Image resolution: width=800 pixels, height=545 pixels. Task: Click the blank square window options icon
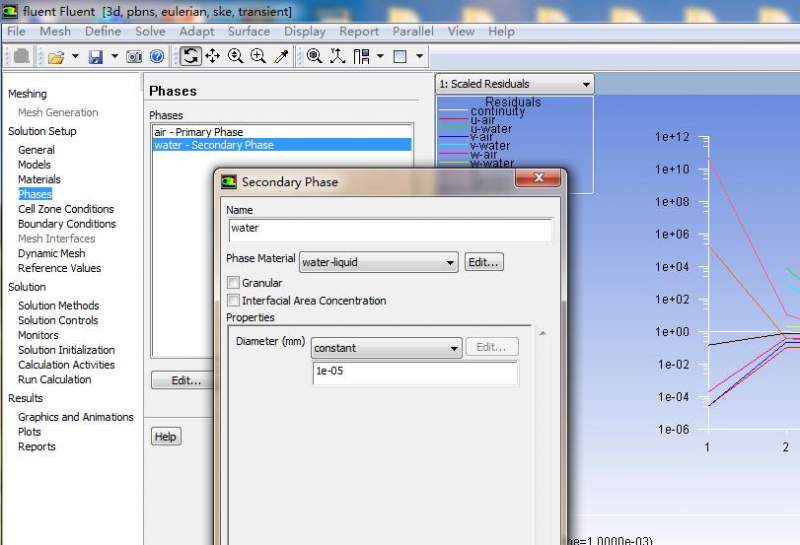[x=401, y=56]
